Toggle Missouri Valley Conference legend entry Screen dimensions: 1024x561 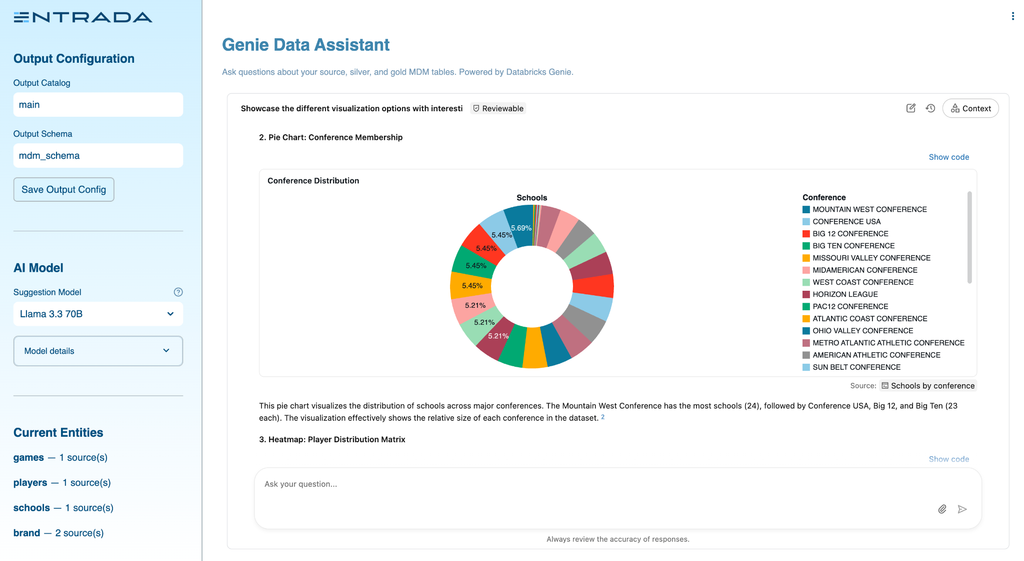point(867,258)
